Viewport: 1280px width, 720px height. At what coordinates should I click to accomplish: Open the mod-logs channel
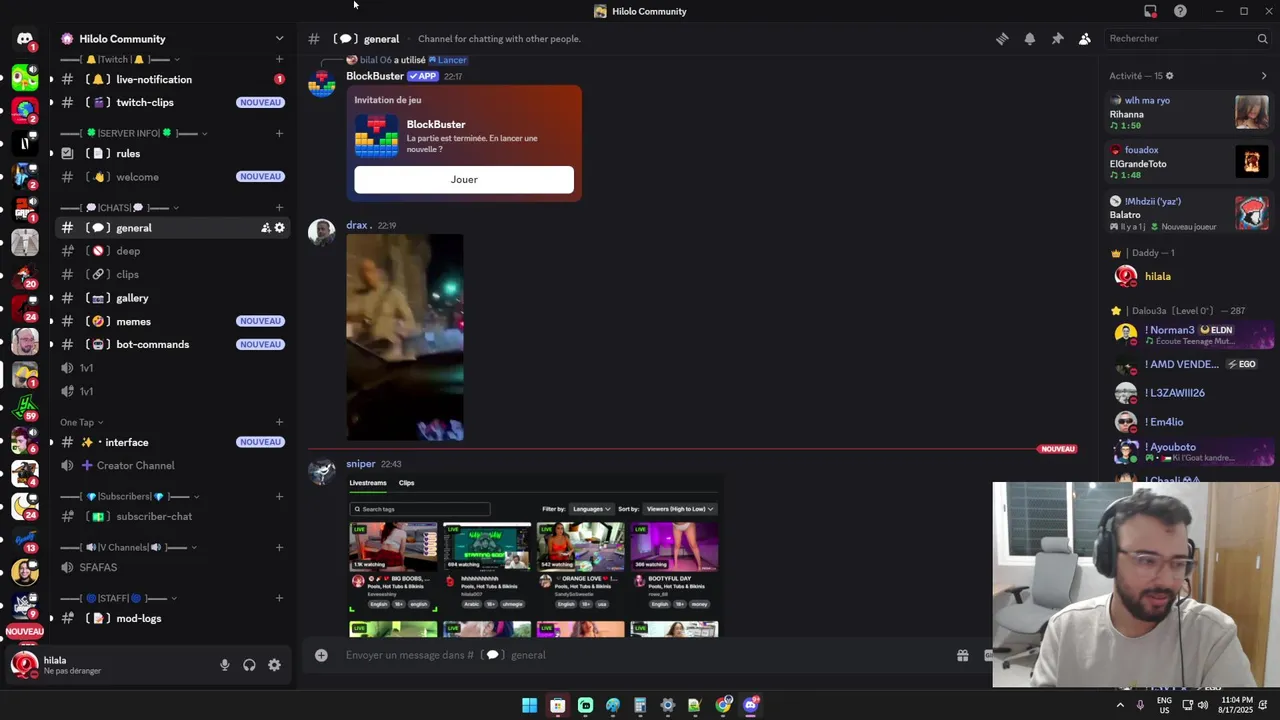pos(173,618)
